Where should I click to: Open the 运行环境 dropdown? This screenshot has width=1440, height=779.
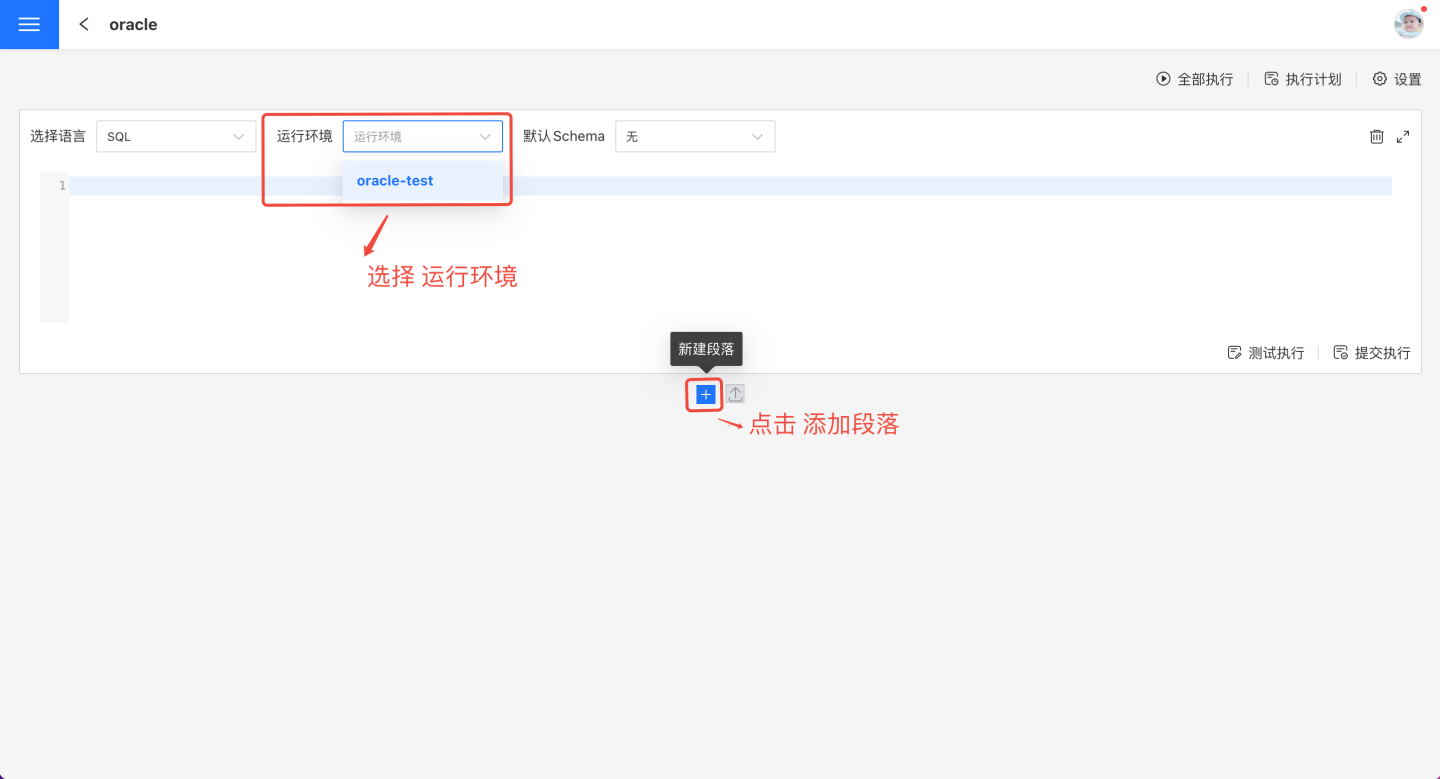tap(422, 136)
